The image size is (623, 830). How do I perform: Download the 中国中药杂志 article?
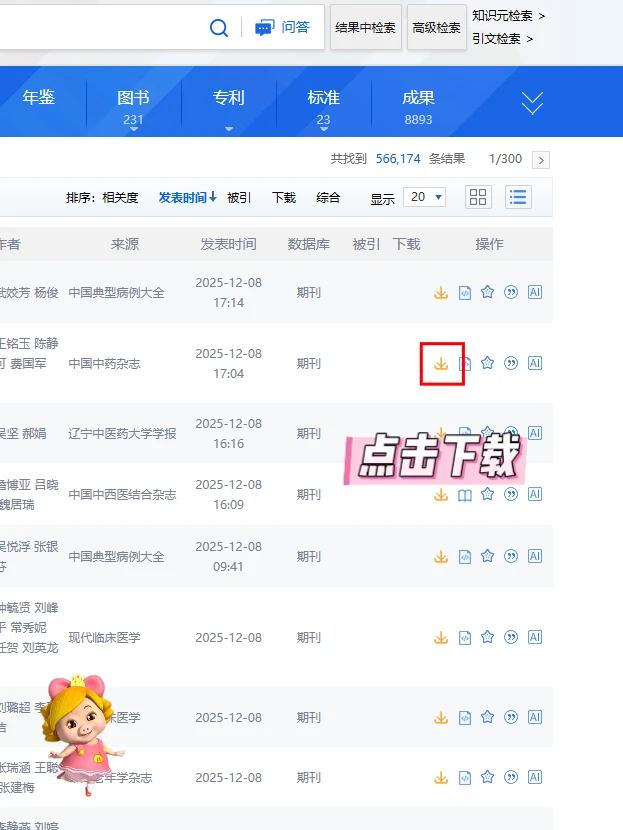[x=441, y=363]
